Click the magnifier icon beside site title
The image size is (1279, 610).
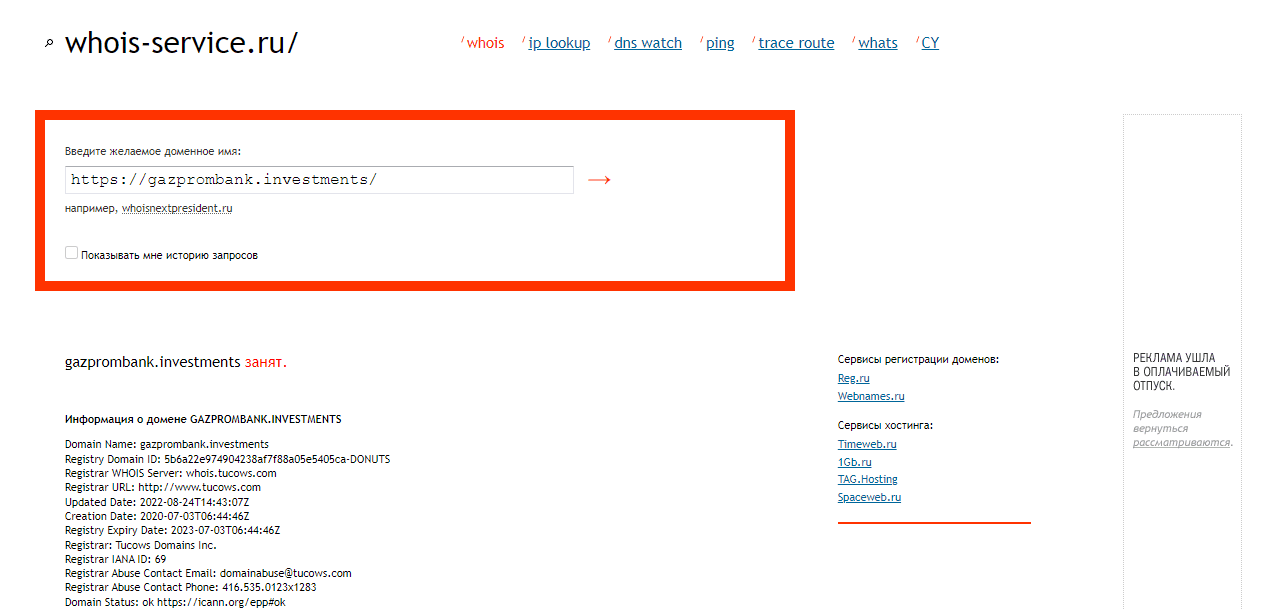pos(49,44)
